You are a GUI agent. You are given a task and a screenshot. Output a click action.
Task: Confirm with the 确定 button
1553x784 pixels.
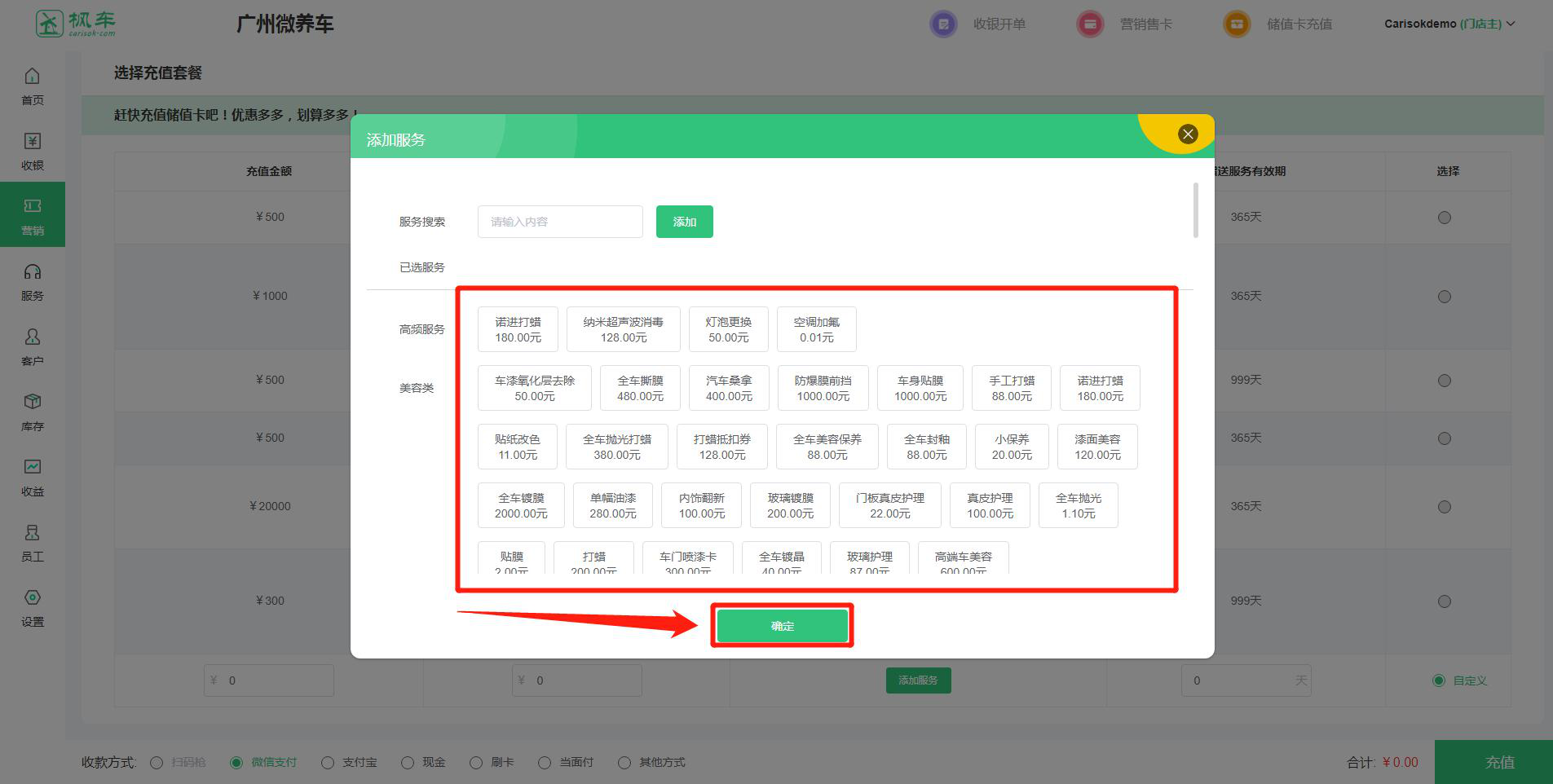point(783,626)
